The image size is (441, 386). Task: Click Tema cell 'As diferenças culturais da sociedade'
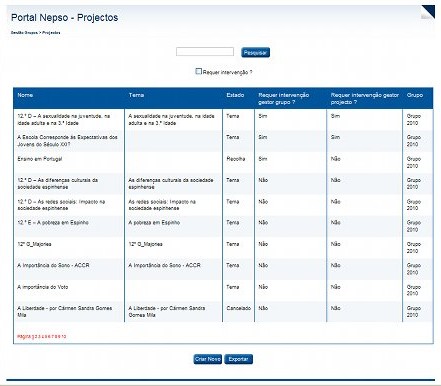click(171, 183)
